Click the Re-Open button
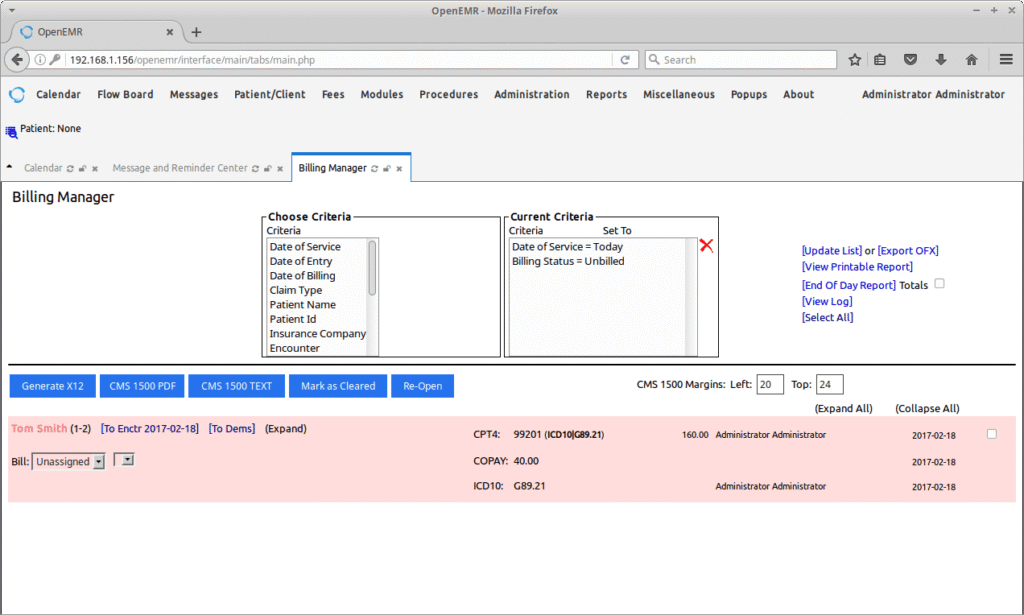The image size is (1024, 615). click(423, 386)
